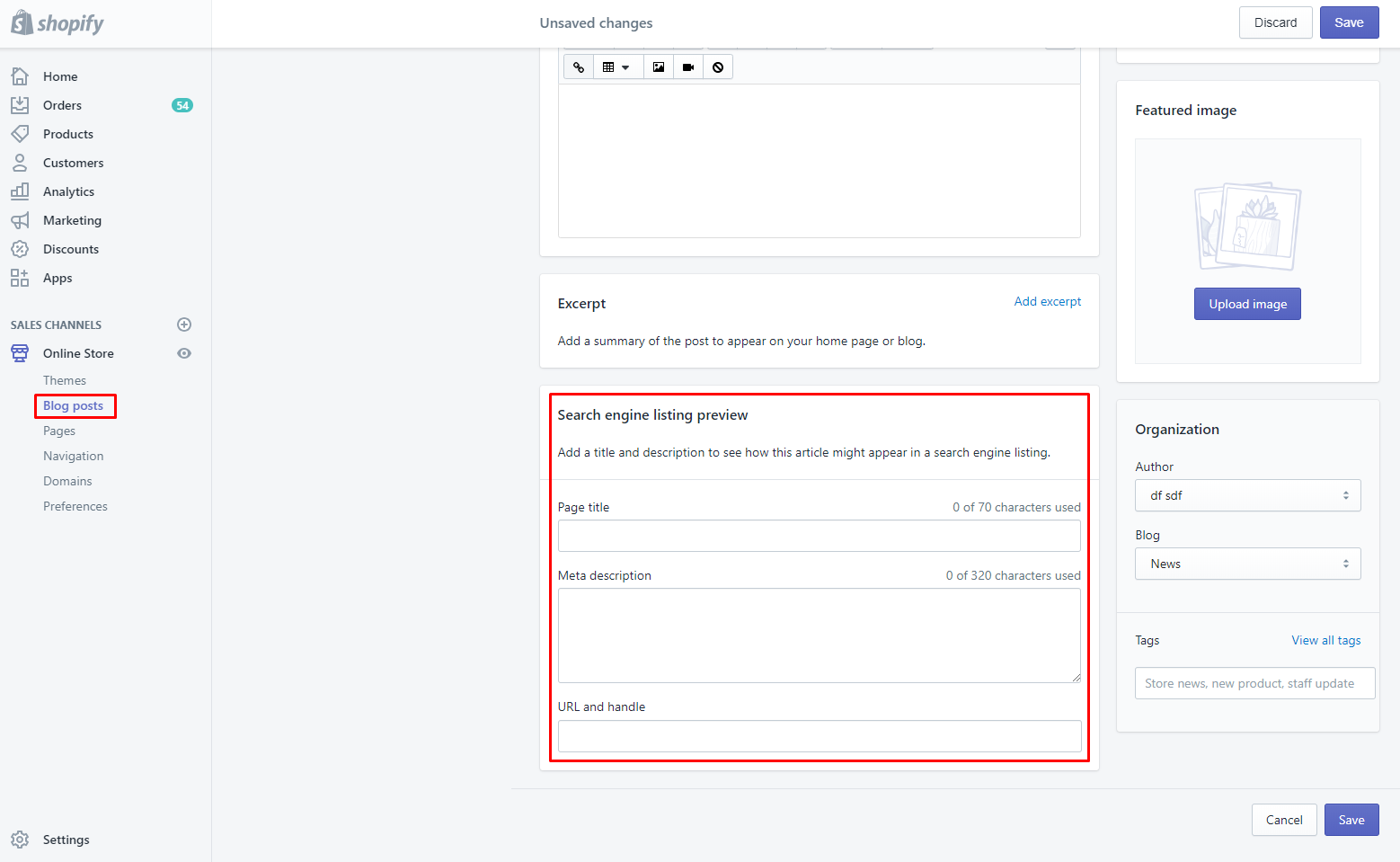Click the Home house icon
The image size is (1400, 862).
coord(20,76)
